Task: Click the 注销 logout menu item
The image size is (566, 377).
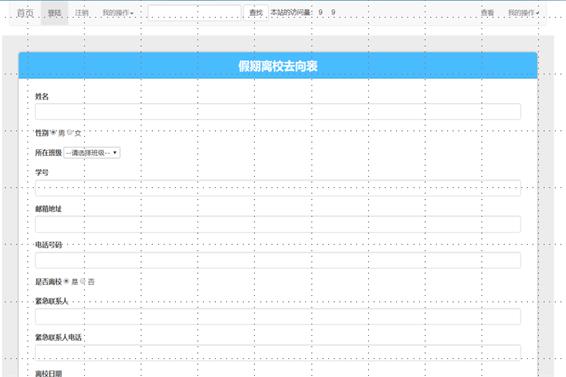Action: tap(82, 13)
